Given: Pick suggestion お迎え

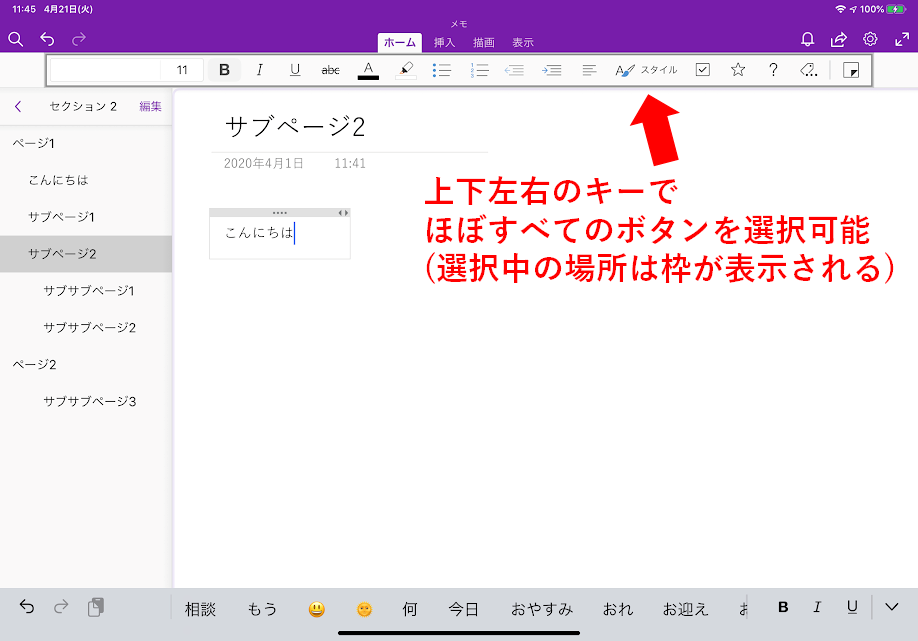Looking at the screenshot, I should pyautogui.click(x=686, y=609).
